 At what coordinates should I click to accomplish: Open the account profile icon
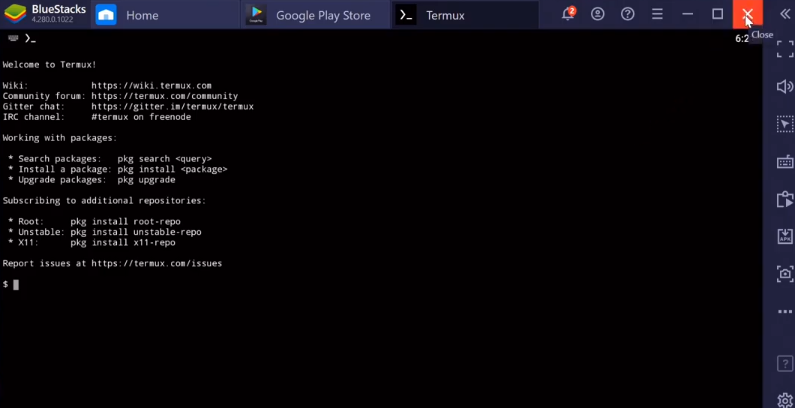[x=598, y=14]
